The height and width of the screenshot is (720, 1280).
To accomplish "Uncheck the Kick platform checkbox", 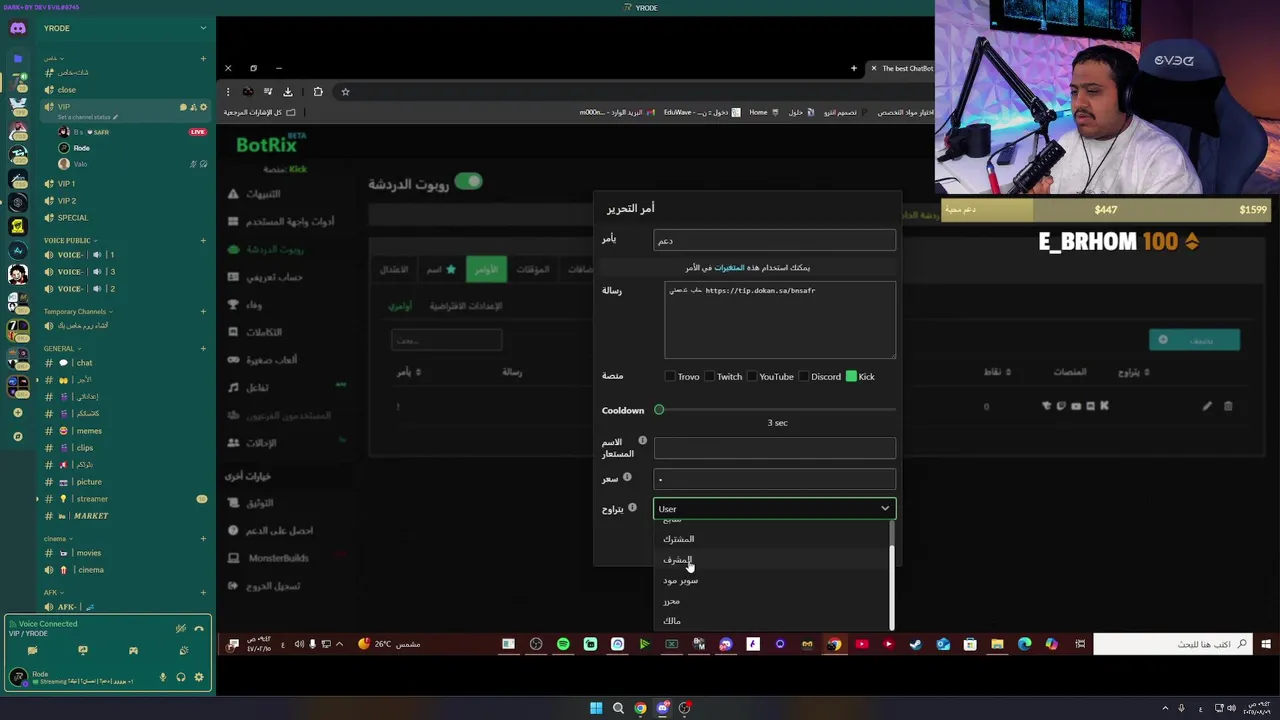I will [851, 376].
